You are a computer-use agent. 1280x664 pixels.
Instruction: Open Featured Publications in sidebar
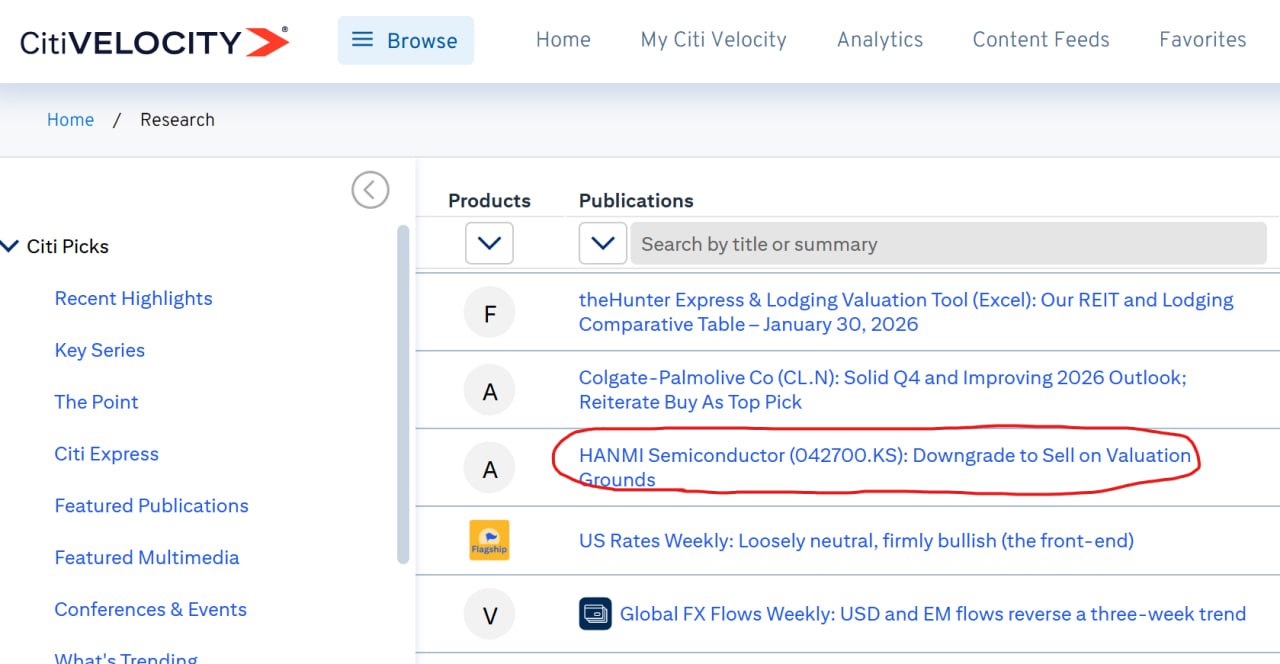click(x=151, y=506)
